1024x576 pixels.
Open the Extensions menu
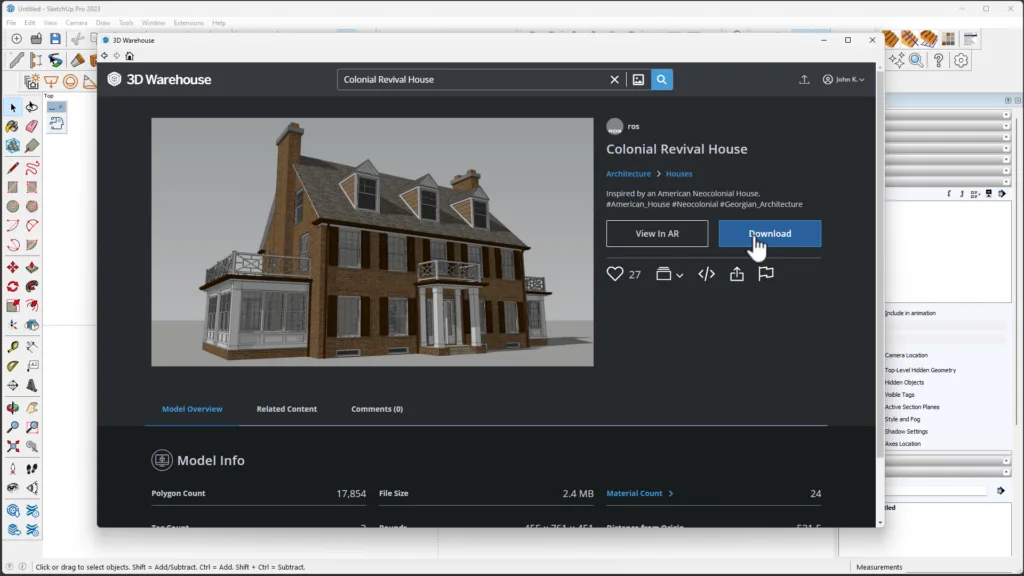(x=188, y=22)
